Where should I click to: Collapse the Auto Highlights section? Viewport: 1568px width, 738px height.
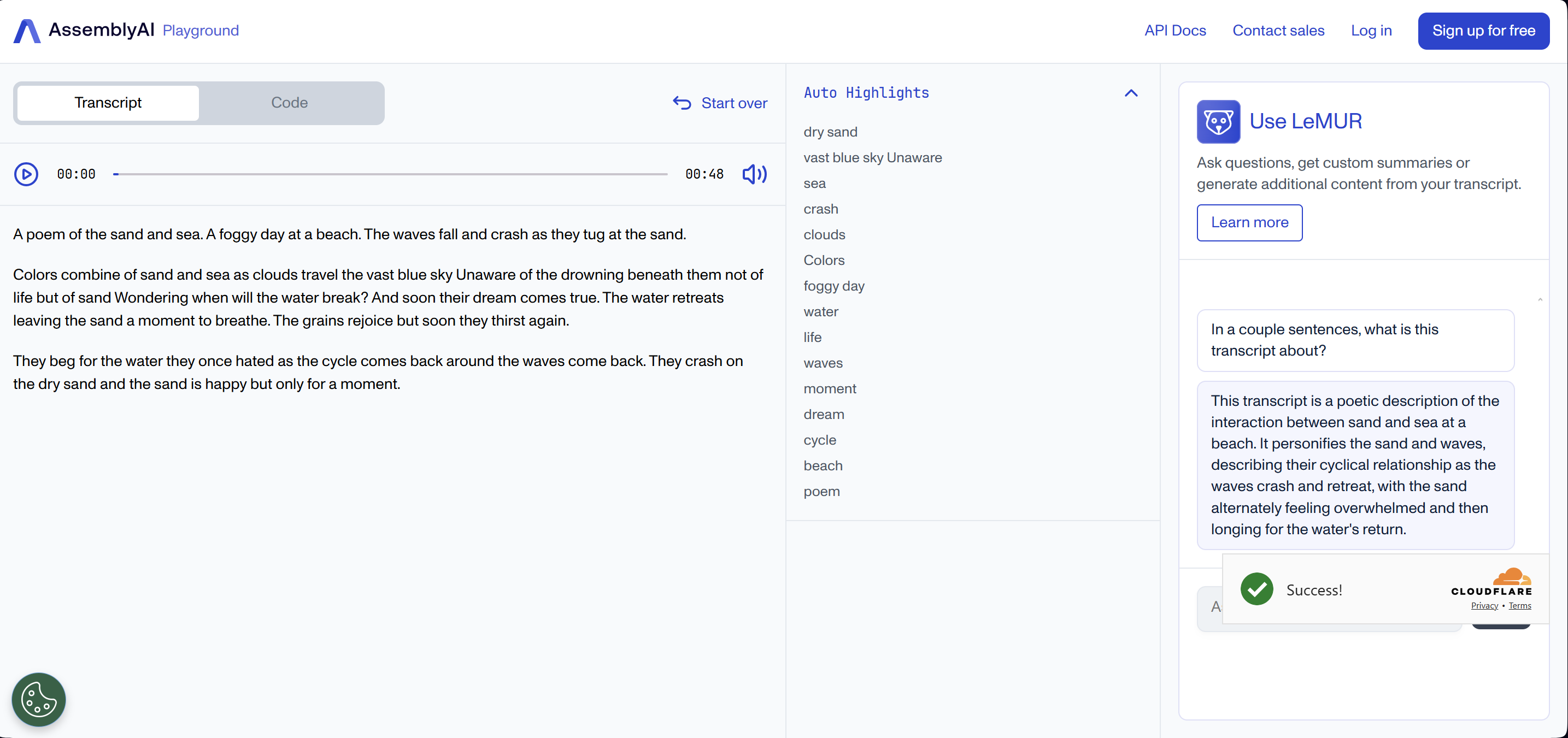coord(1131,93)
